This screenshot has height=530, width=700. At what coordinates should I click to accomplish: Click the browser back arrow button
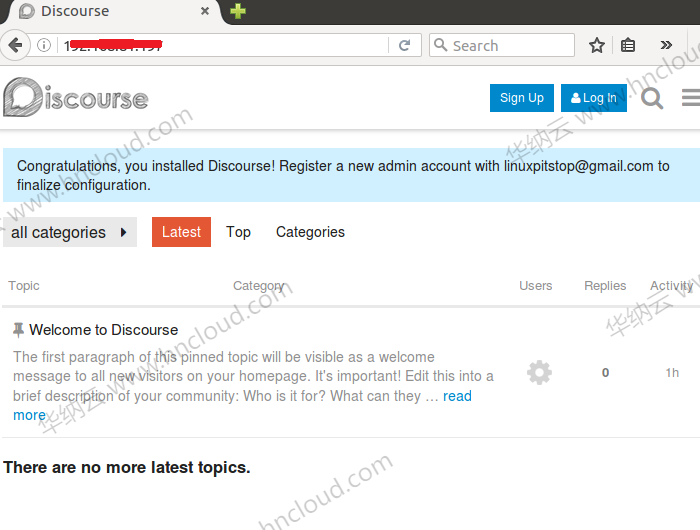pos(15,45)
